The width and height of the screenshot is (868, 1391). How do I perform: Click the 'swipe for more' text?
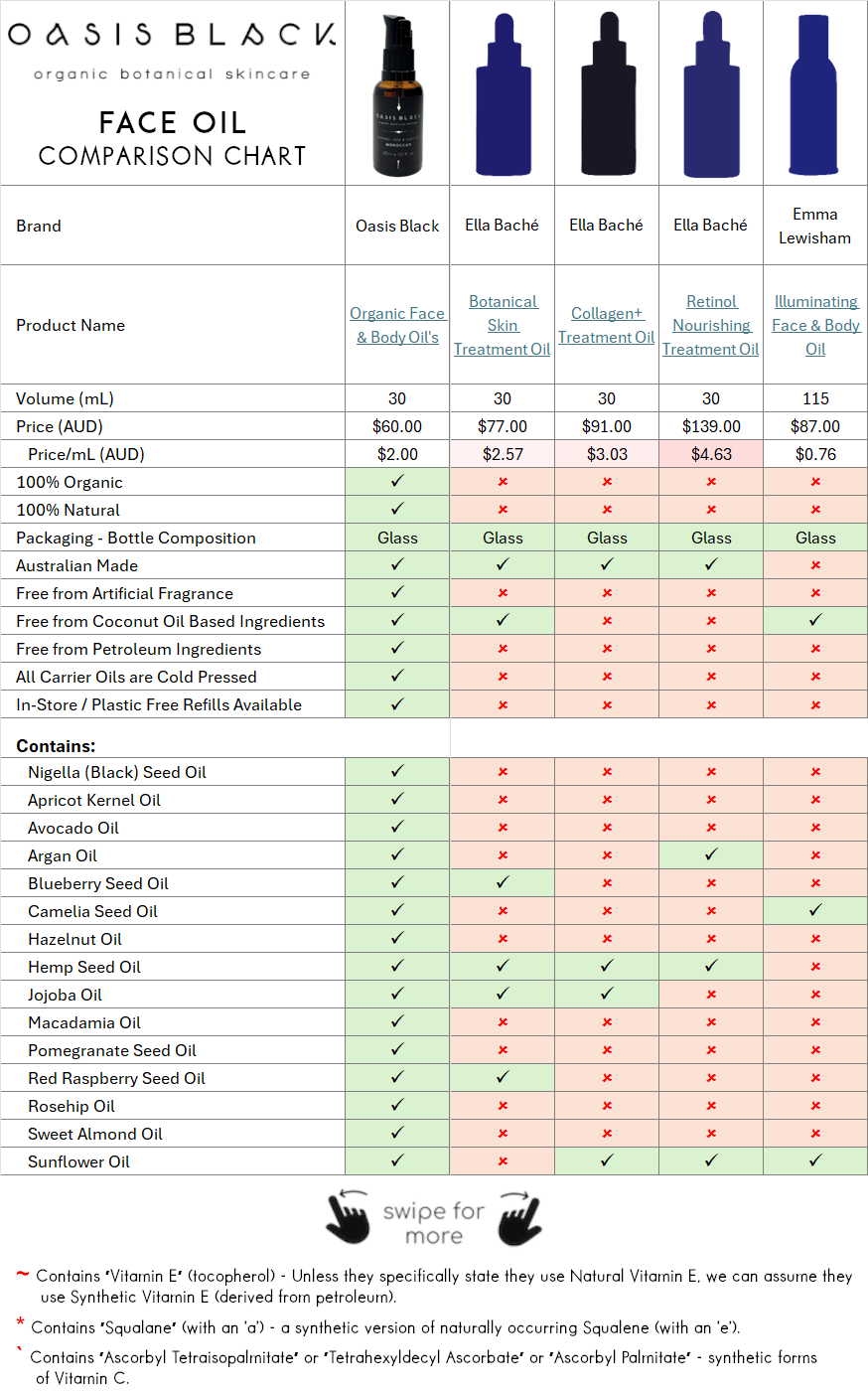pyautogui.click(x=434, y=1223)
